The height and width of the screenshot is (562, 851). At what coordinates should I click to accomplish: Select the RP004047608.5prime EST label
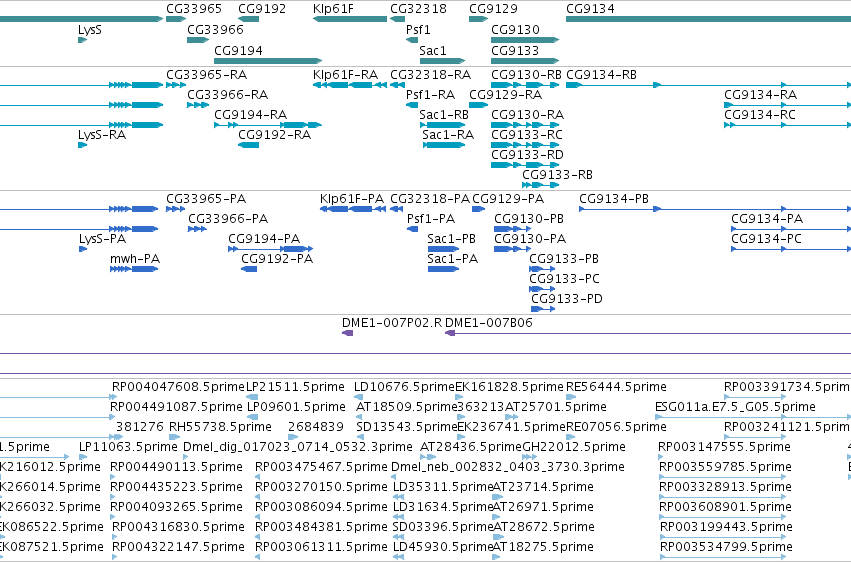179,387
